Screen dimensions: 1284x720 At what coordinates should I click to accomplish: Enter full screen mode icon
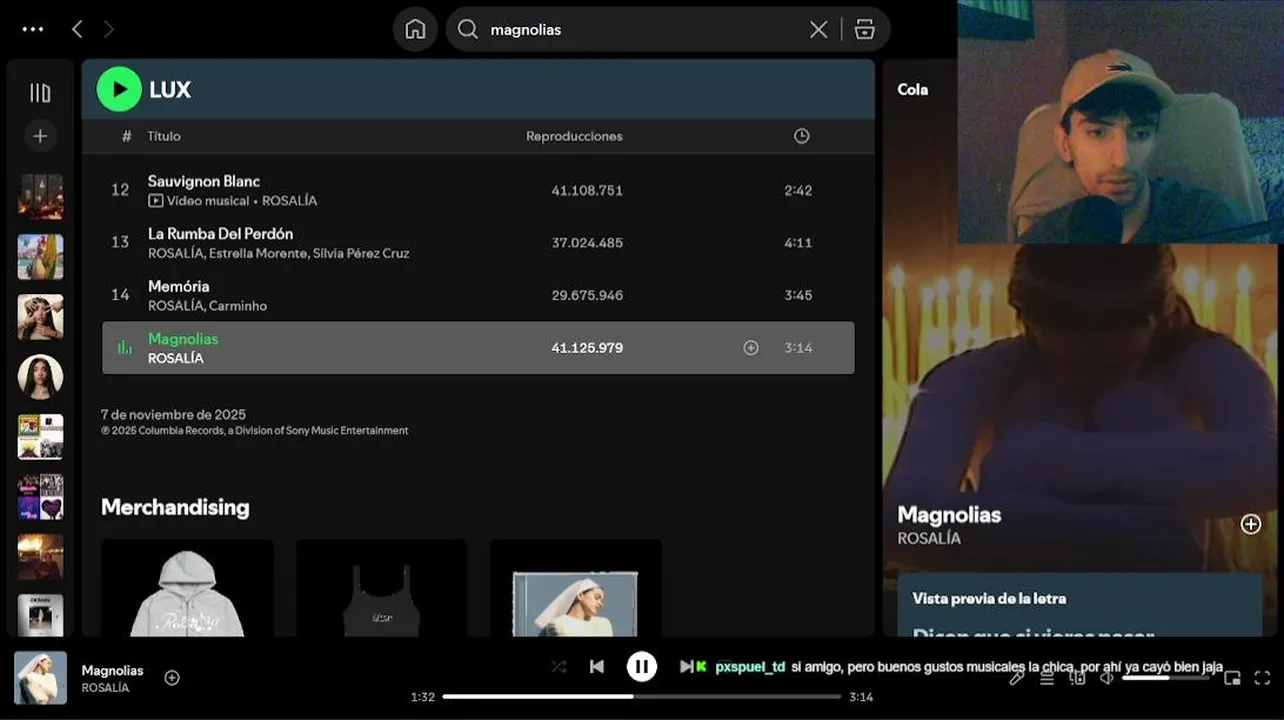[1262, 678]
